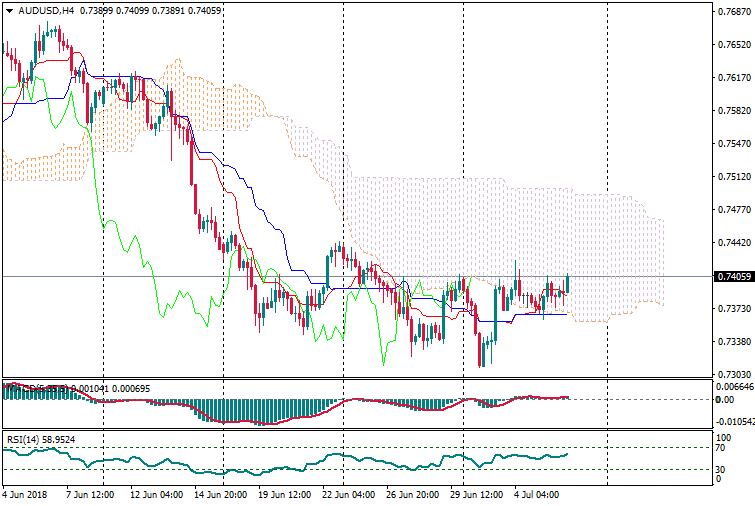The height and width of the screenshot is (506, 755).
Task: Select the 29 Jun 12:00 time label
Action: tap(474, 494)
